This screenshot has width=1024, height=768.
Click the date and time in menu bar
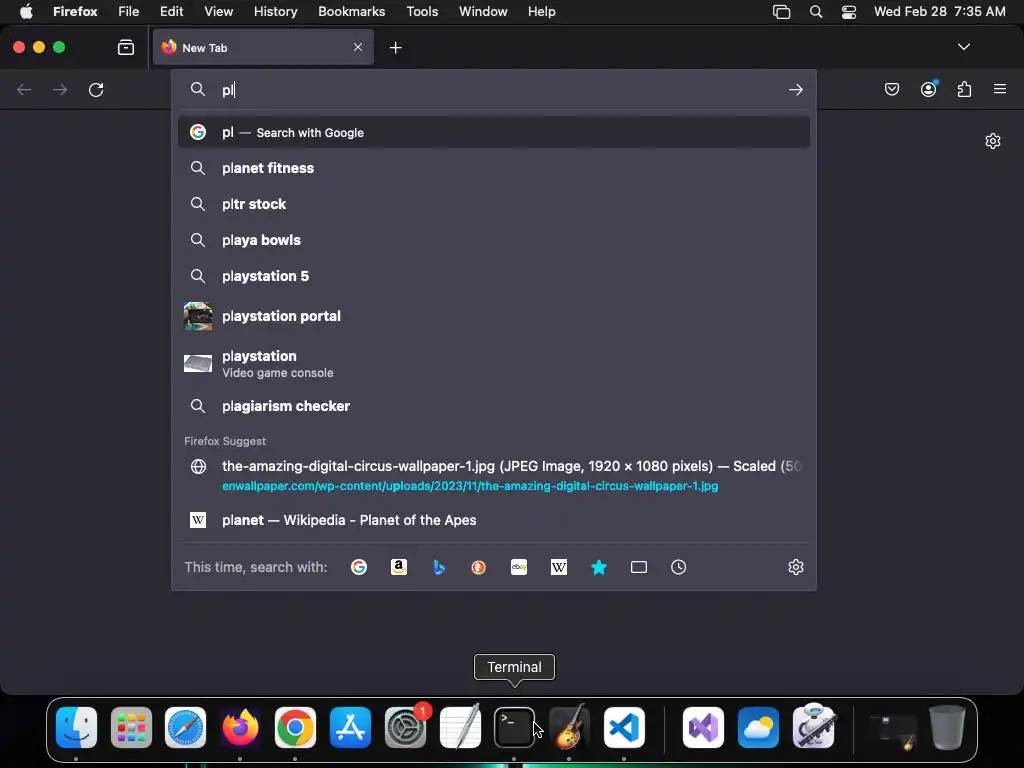[939, 11]
